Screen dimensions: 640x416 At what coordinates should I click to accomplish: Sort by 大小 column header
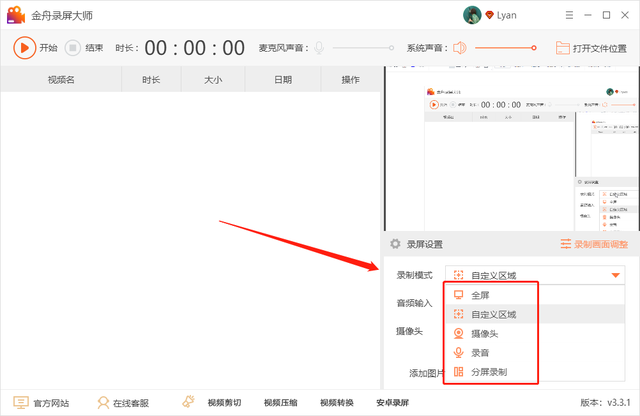point(213,80)
